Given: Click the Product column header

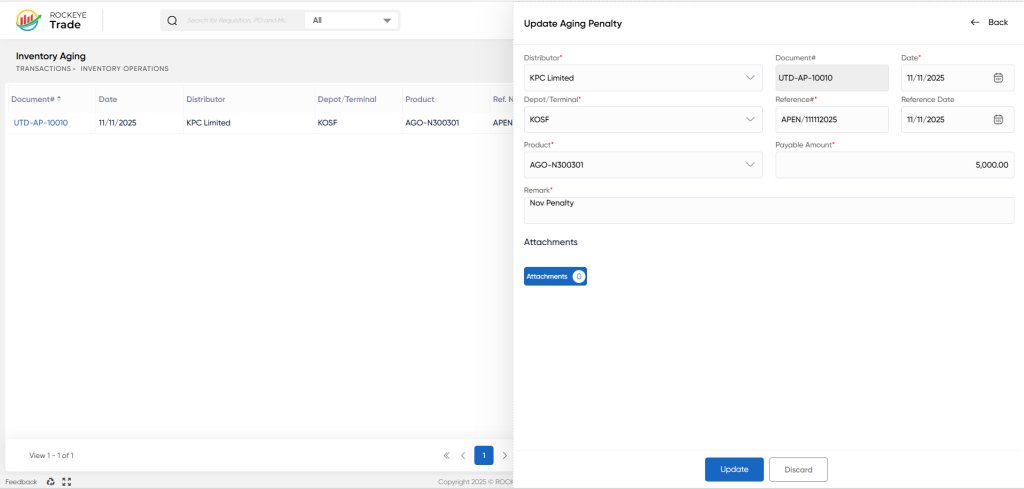Looking at the screenshot, I should point(420,99).
